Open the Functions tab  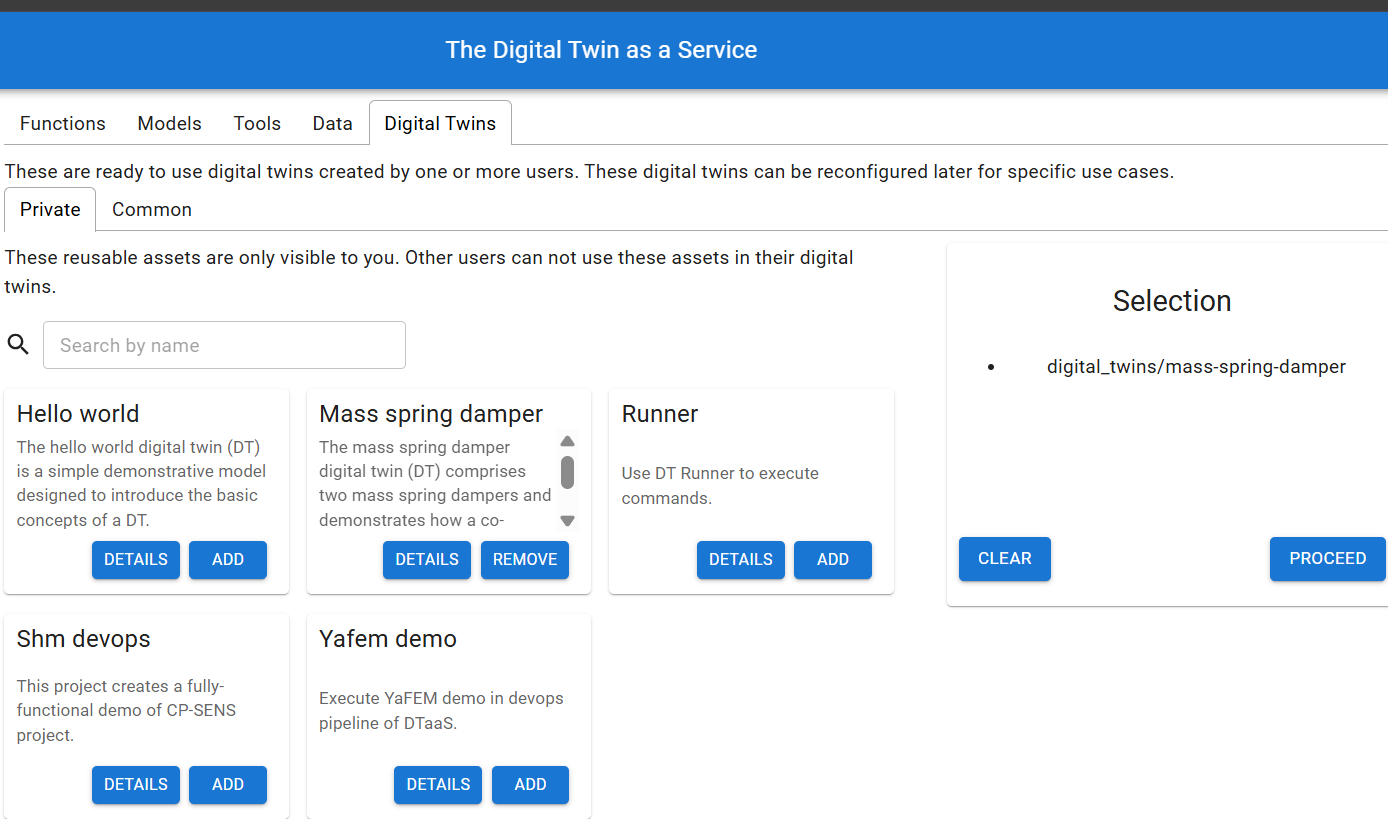pos(62,123)
